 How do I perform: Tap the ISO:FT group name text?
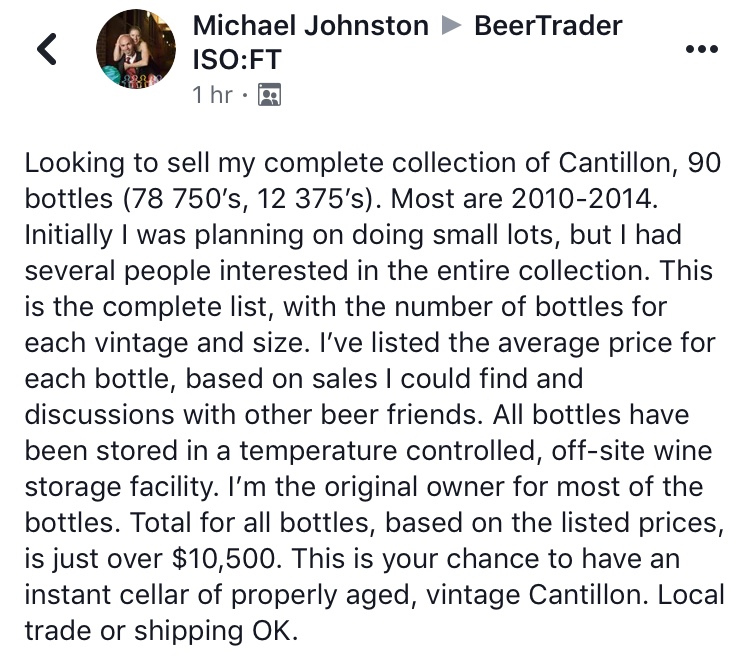(237, 59)
